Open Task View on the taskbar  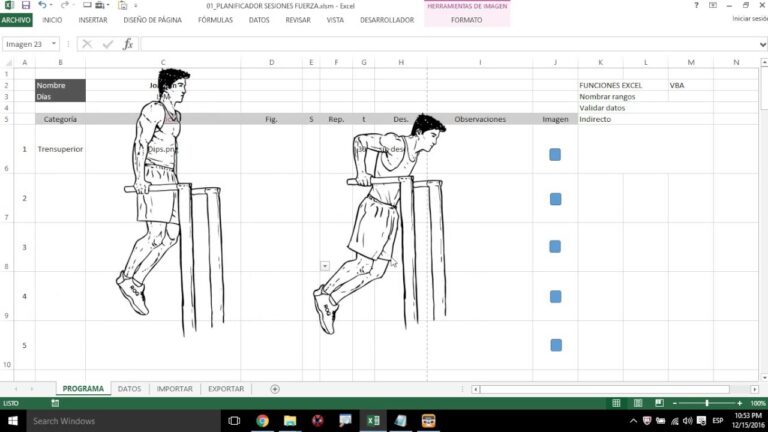234,421
